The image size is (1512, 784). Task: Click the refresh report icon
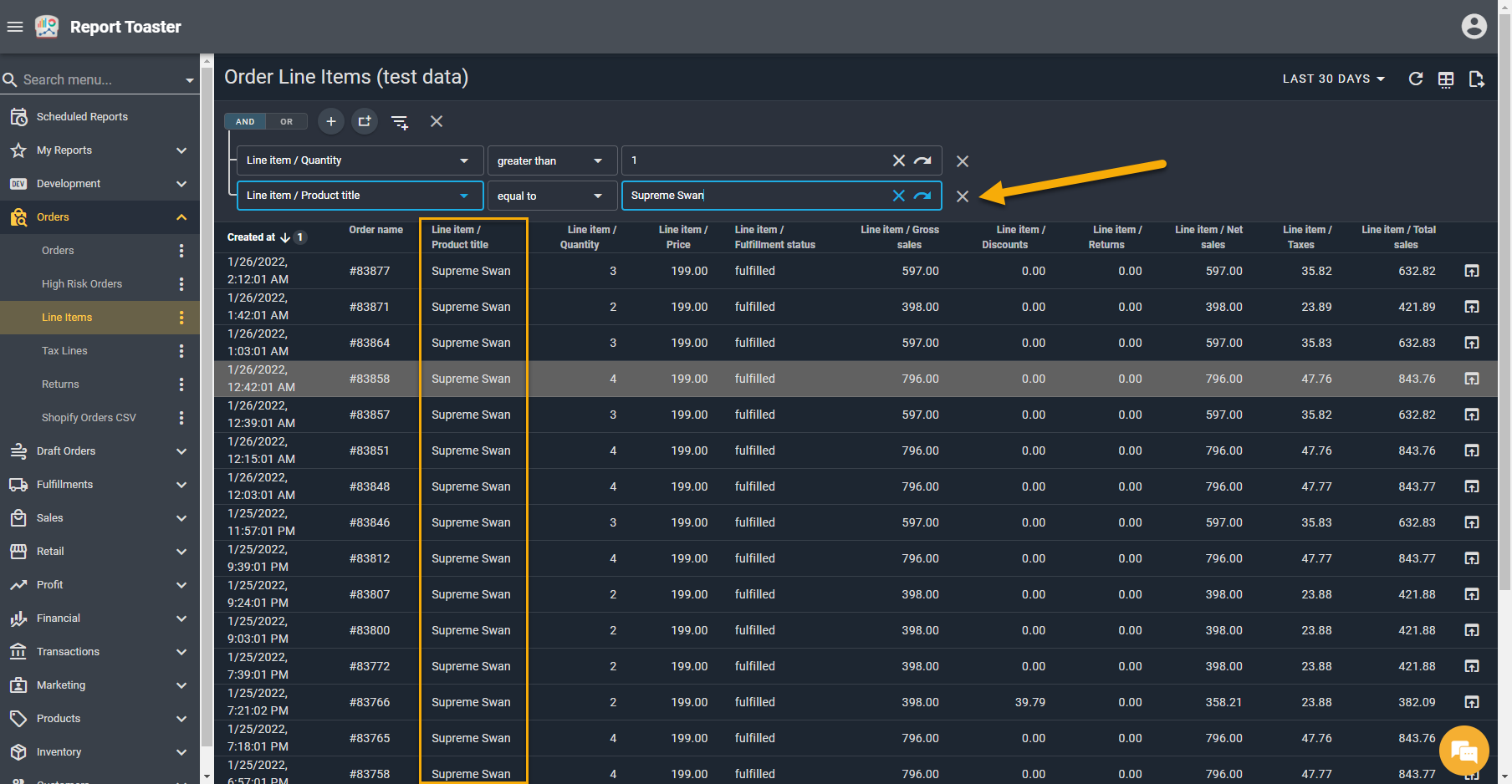click(1415, 79)
